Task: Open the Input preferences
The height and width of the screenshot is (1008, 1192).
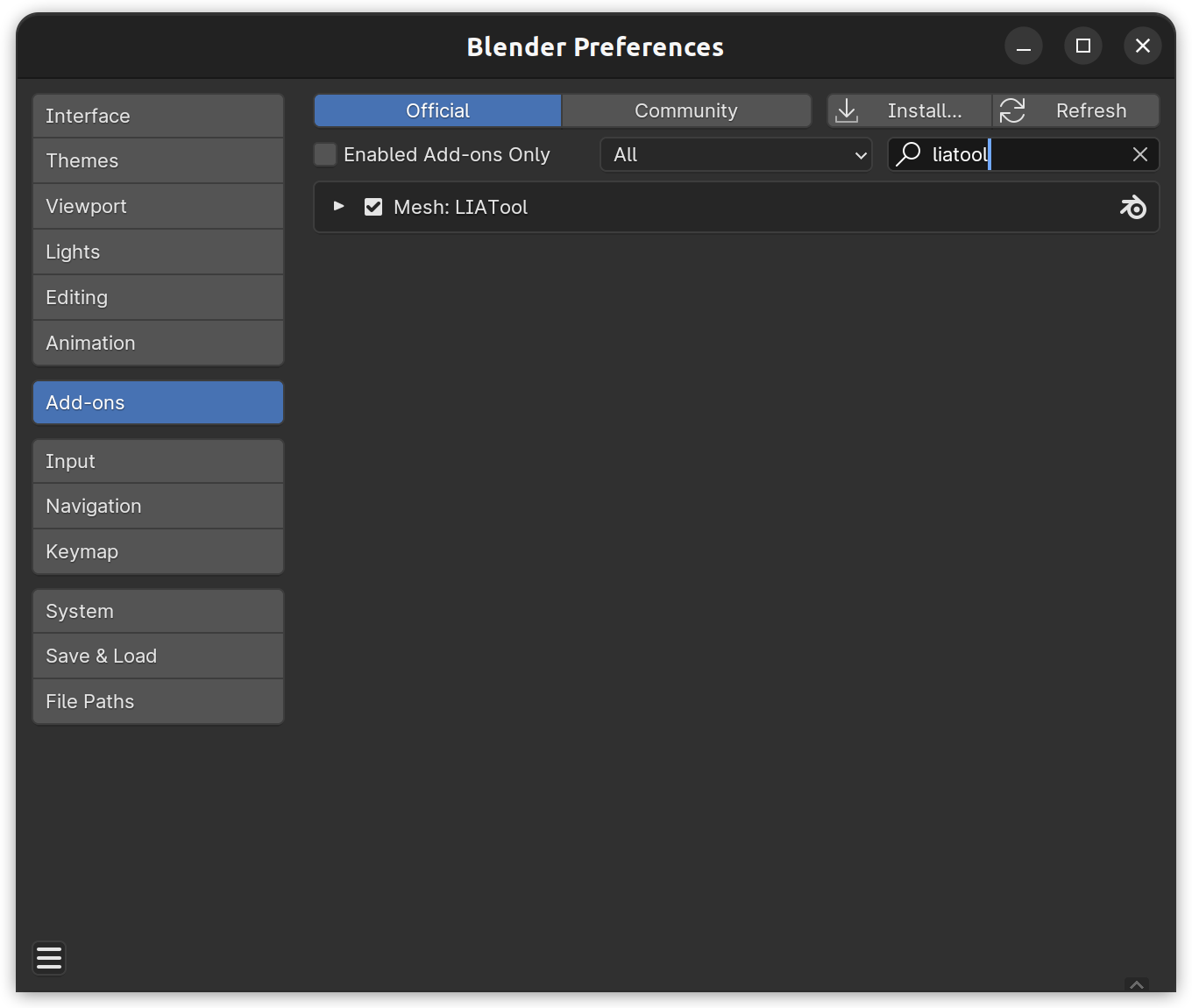Action: (x=158, y=461)
